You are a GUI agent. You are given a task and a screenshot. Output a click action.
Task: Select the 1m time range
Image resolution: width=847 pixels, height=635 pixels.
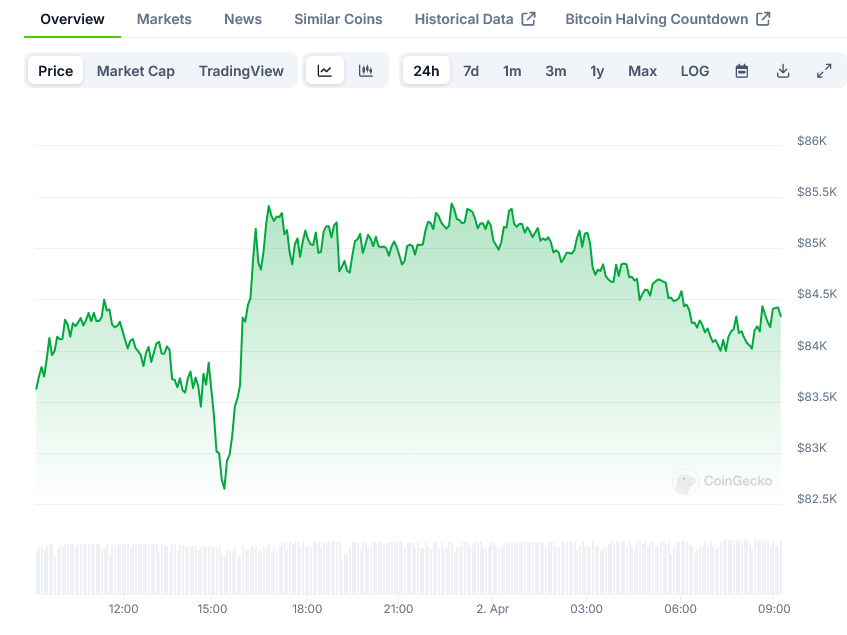tap(512, 71)
